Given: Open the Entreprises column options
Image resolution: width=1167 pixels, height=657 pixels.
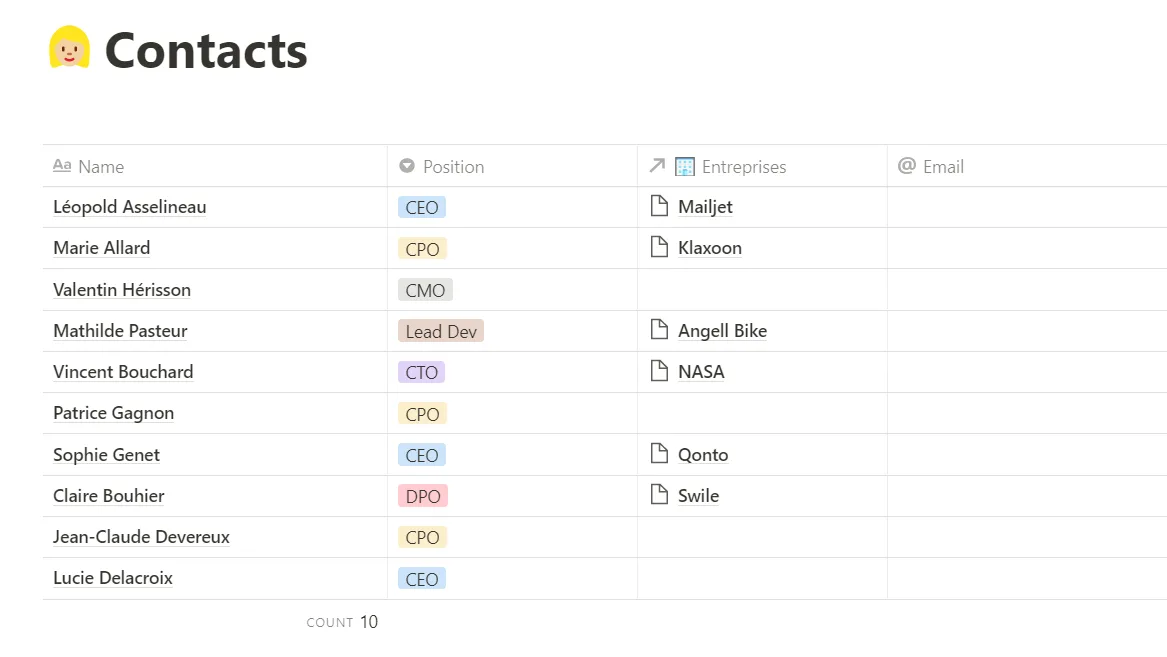Looking at the screenshot, I should point(745,166).
